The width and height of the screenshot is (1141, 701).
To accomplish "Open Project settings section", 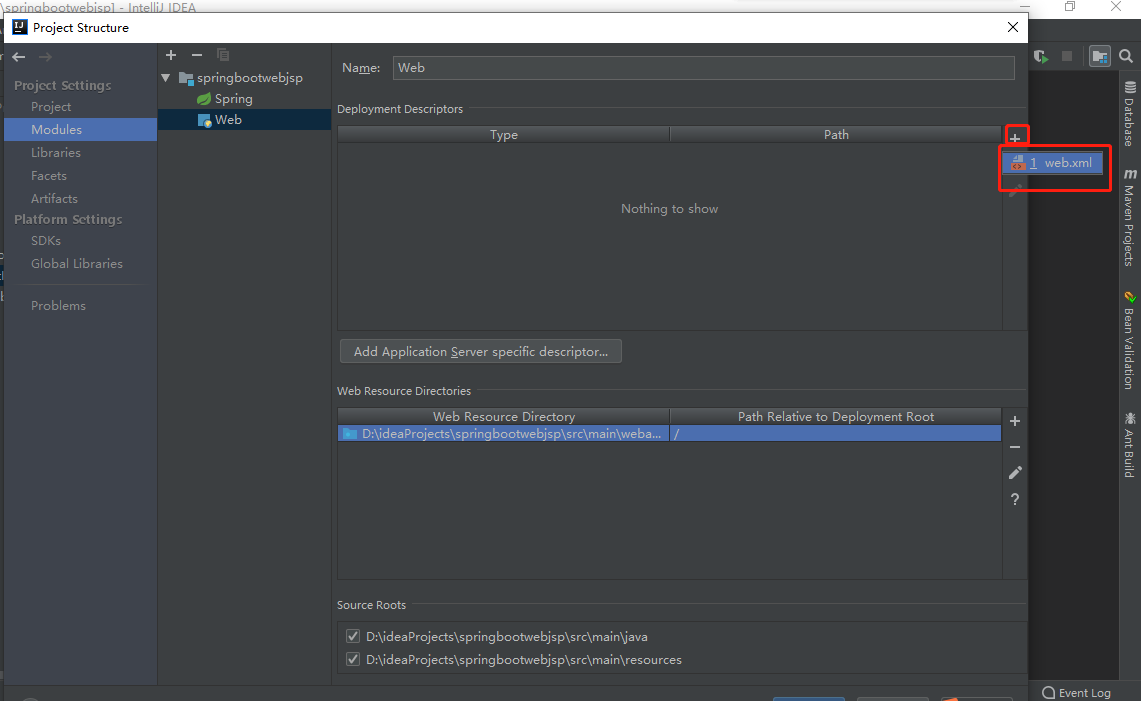I will point(51,106).
